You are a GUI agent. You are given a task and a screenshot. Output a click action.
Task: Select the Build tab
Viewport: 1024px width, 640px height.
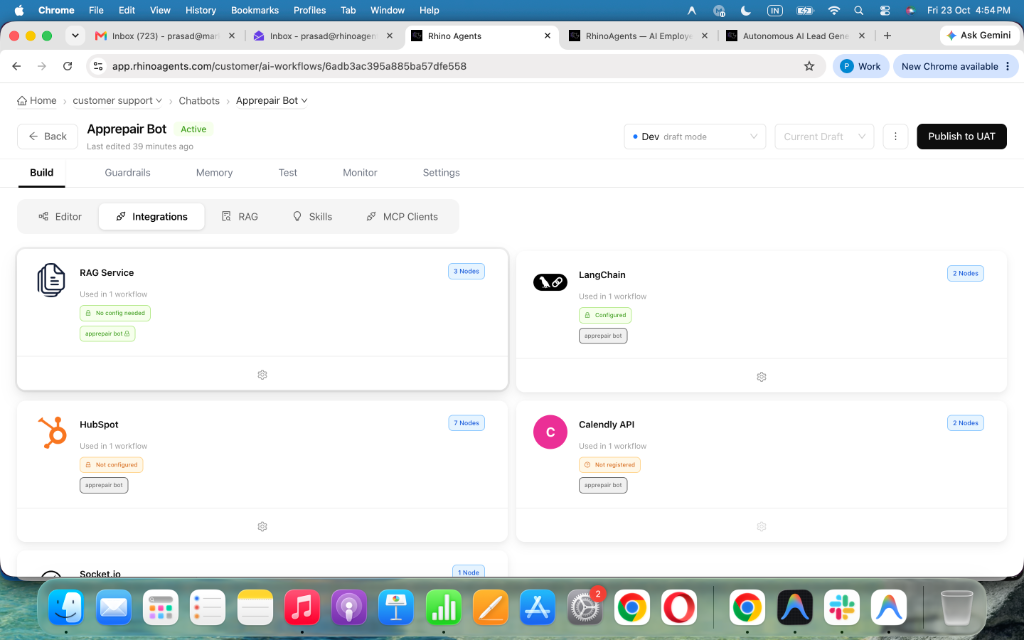[x=42, y=172]
